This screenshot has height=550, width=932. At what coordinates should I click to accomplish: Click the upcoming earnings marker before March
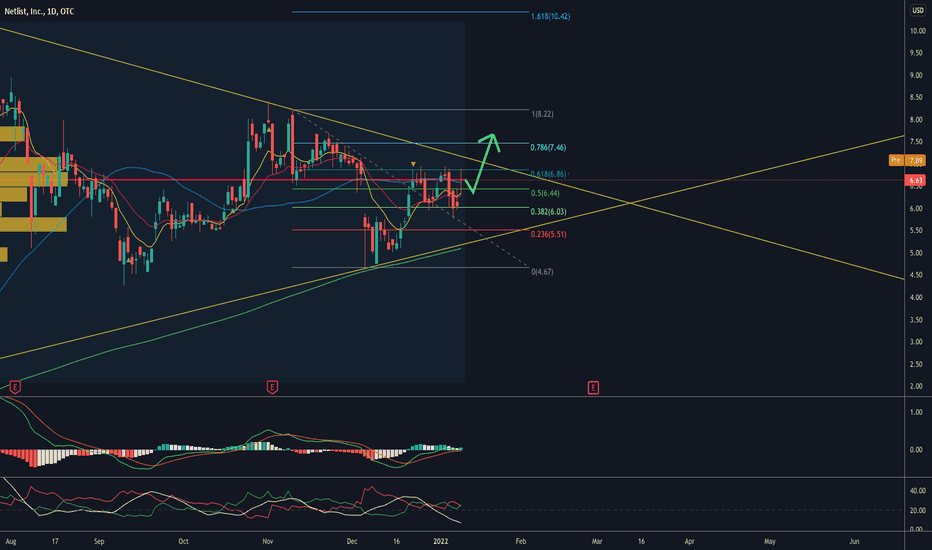(593, 388)
